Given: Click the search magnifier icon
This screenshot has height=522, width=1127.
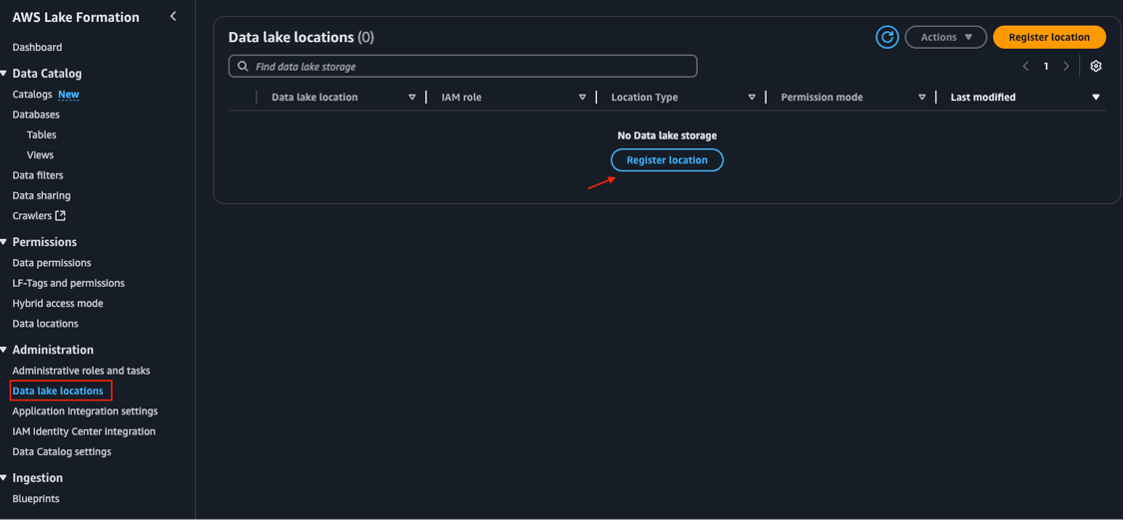Looking at the screenshot, I should click(x=243, y=66).
